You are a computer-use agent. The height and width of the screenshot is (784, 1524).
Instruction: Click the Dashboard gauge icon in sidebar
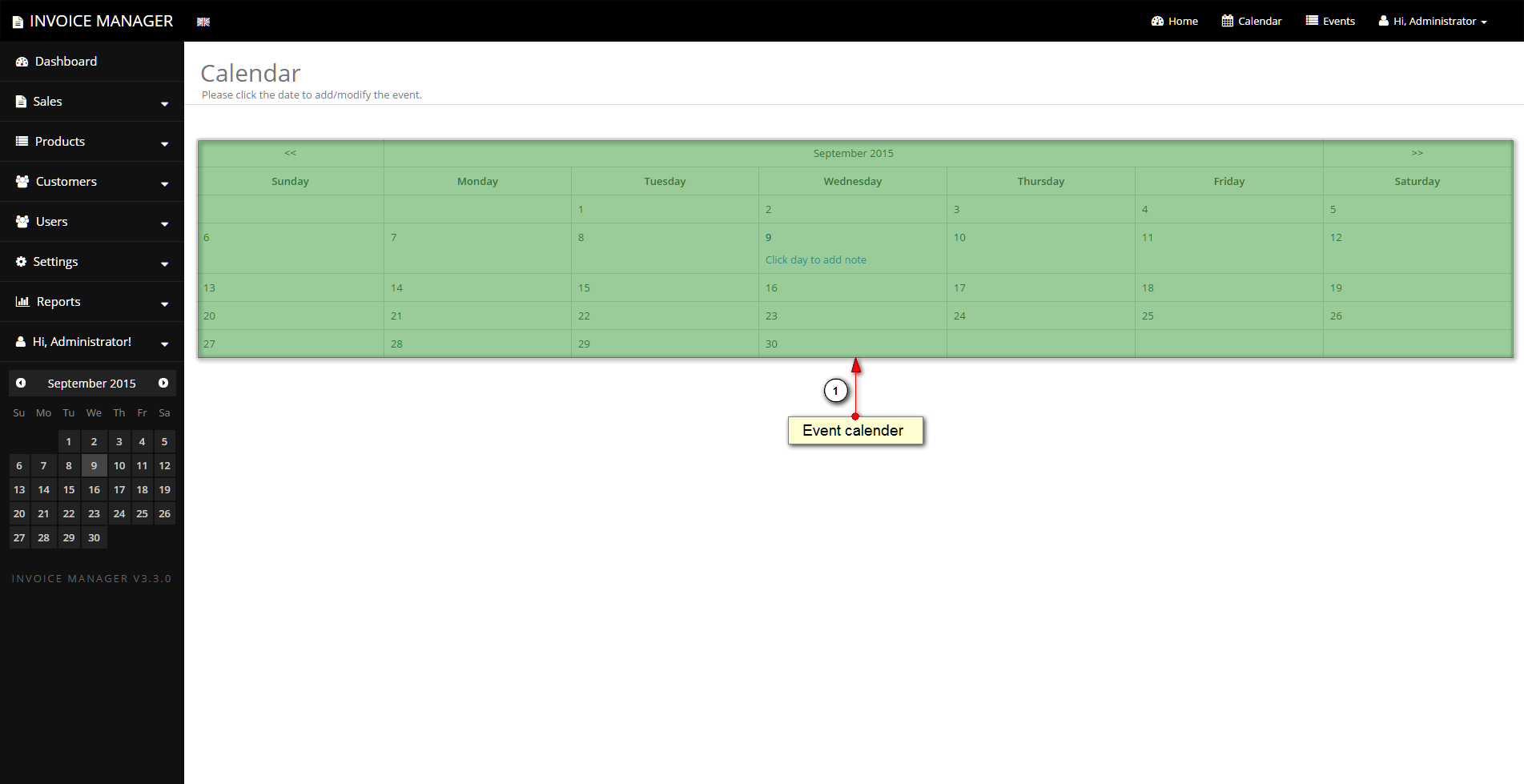coord(22,62)
